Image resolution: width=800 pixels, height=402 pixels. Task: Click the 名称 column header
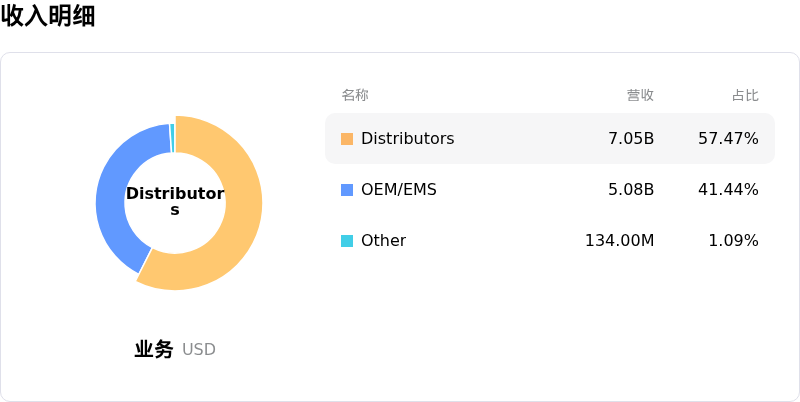click(355, 95)
